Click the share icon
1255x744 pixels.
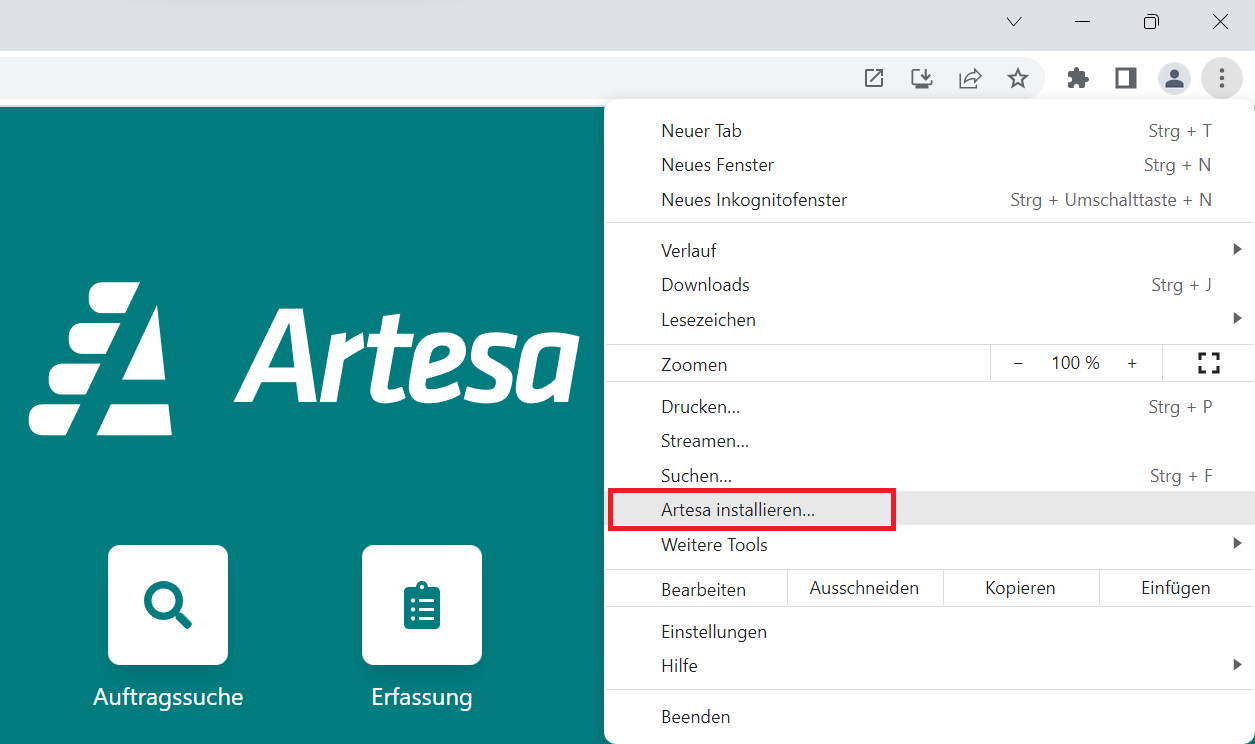(970, 78)
